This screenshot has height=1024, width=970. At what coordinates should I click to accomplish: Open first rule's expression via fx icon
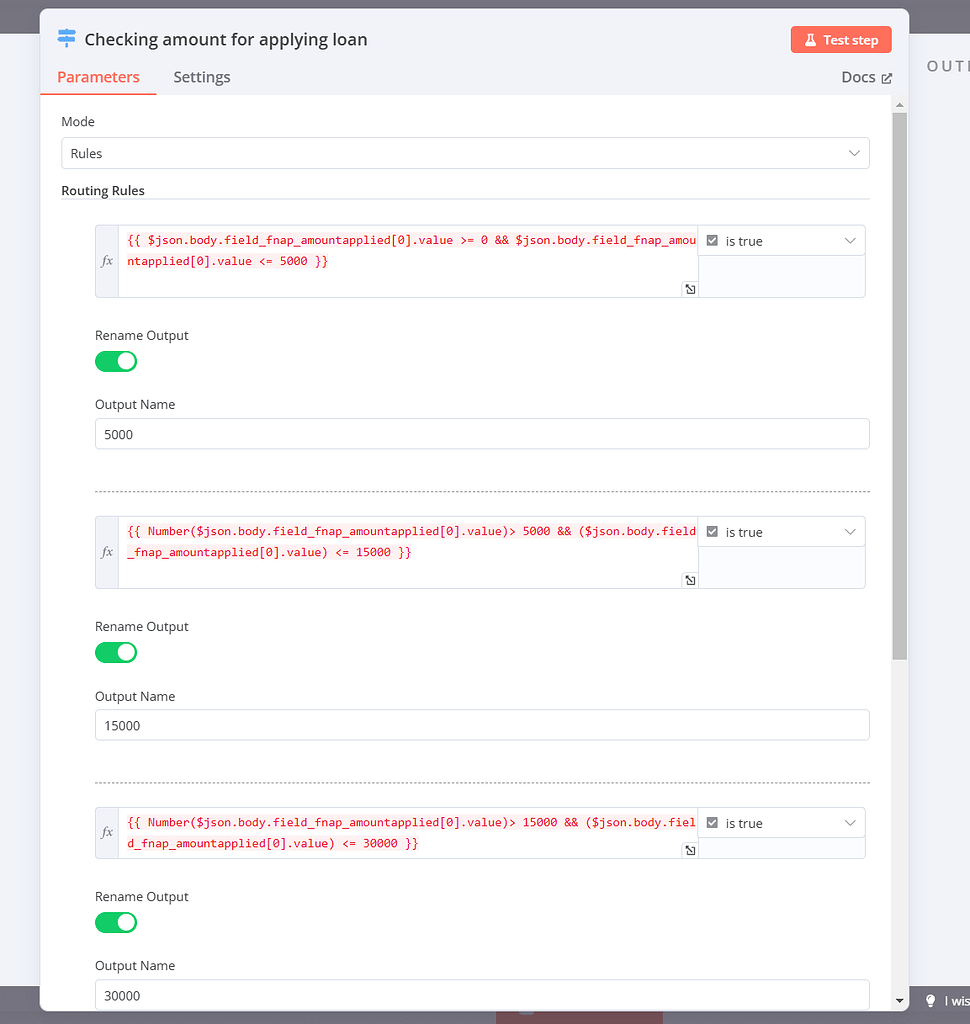pos(107,260)
